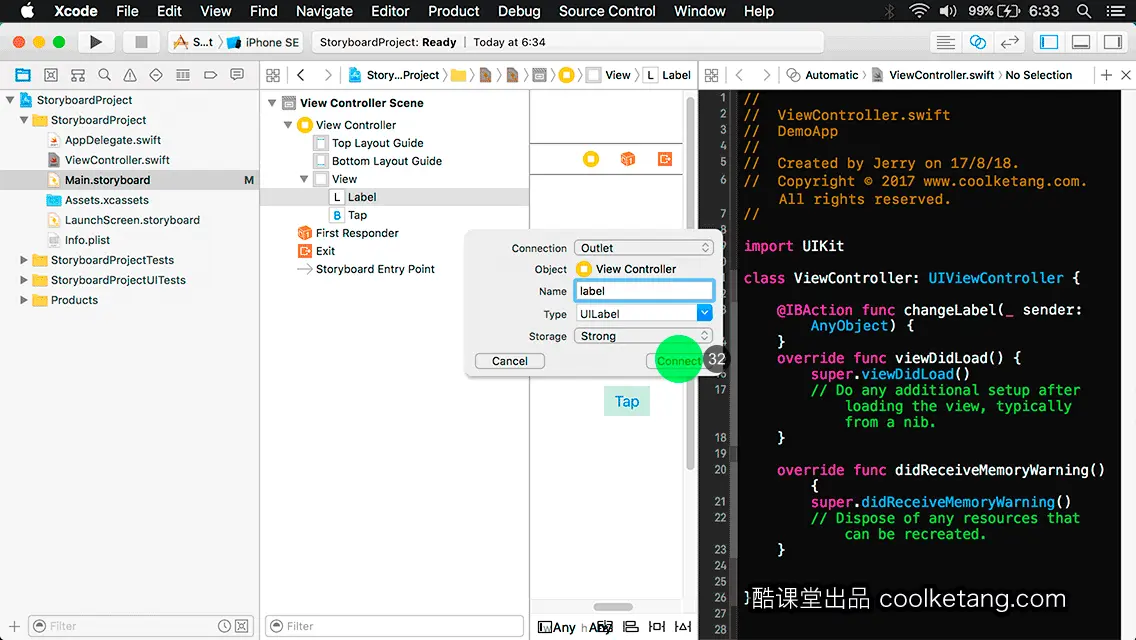Screen dimensions: 1136x640
Task: Select the Exit icon in scene dock
Action: (x=664, y=159)
